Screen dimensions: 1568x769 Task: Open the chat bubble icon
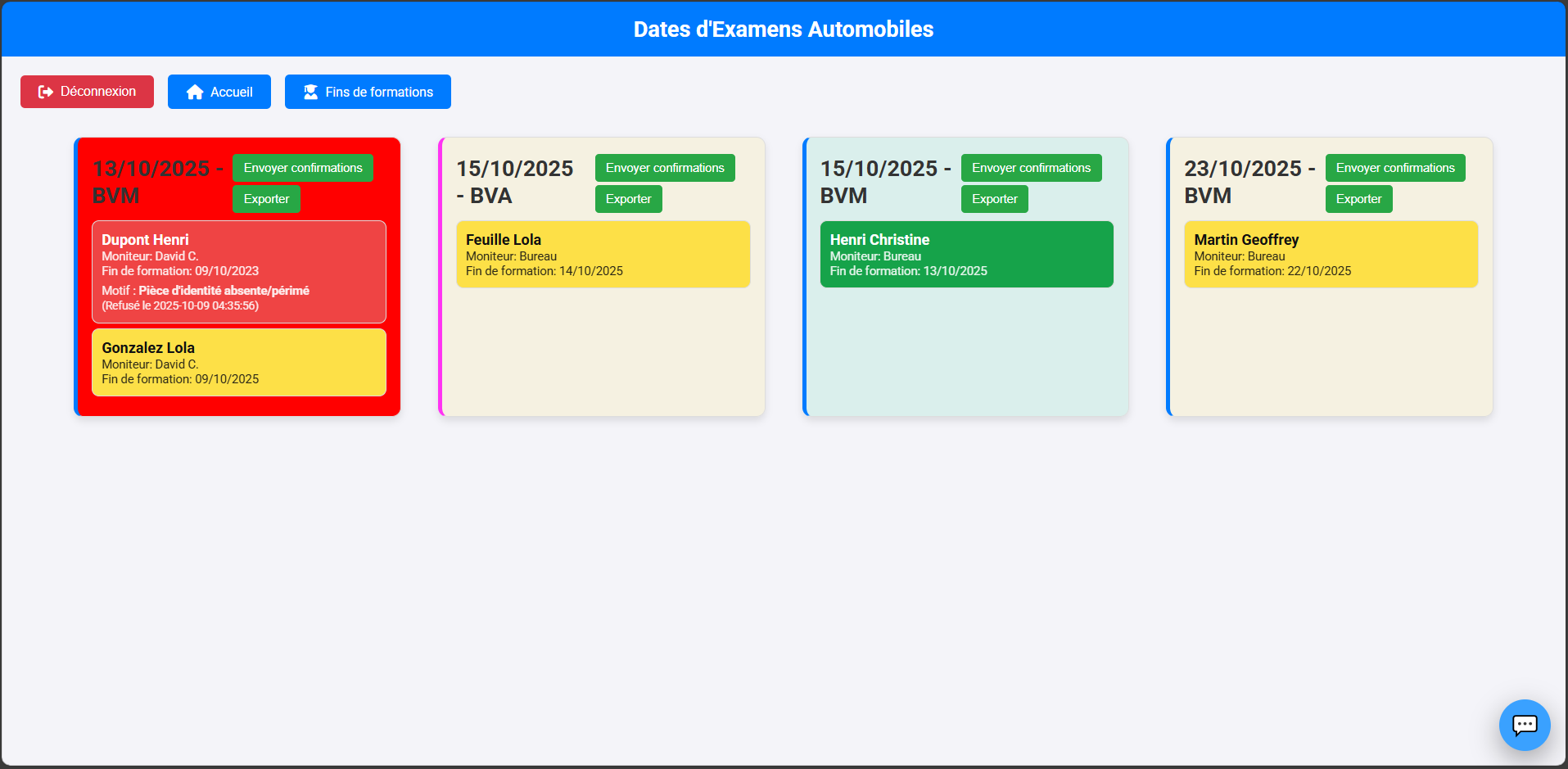point(1524,725)
